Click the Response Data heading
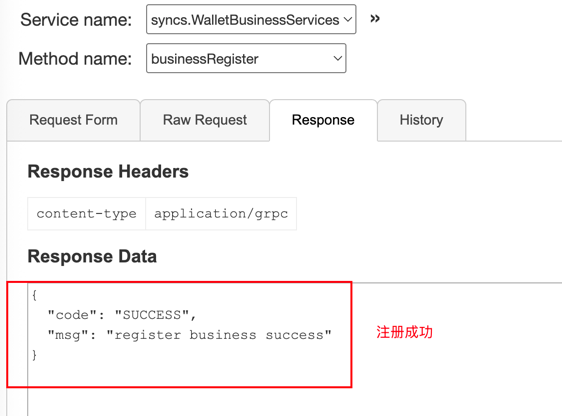Viewport: 562px width, 416px height. click(x=92, y=257)
